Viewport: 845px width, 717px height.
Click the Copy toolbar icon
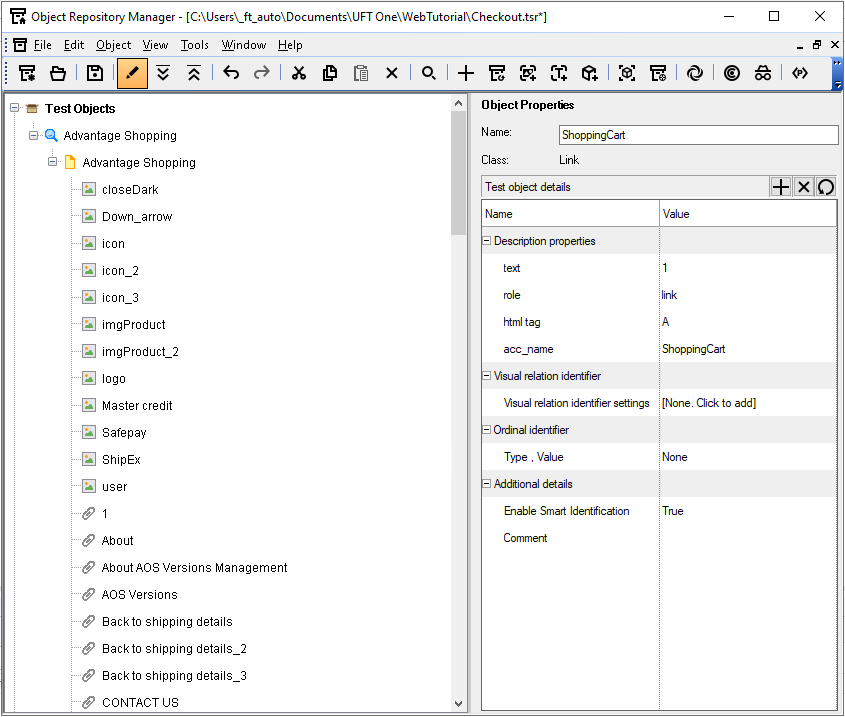tap(330, 73)
